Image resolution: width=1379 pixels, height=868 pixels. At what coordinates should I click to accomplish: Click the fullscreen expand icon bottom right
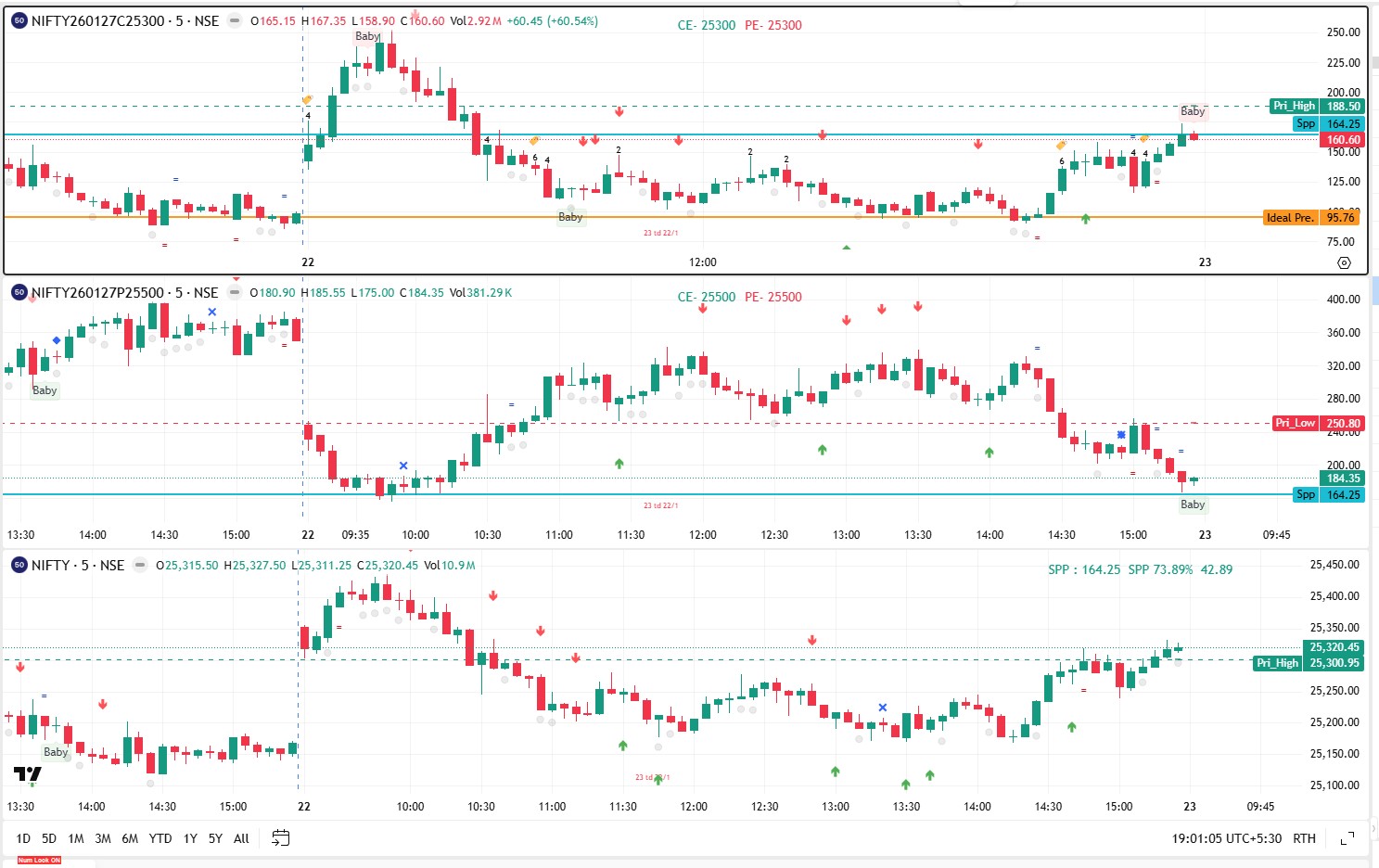1347,839
